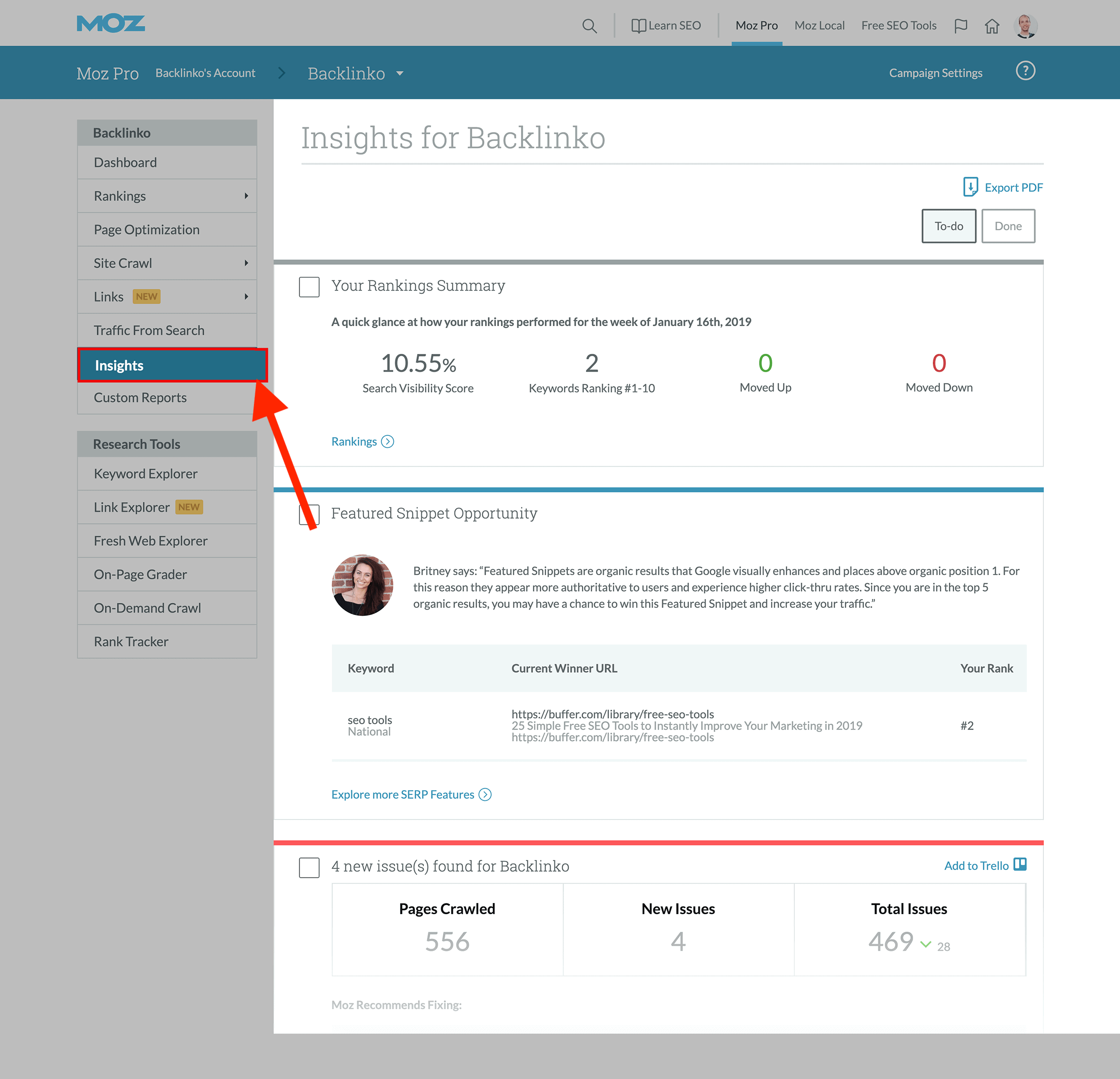
Task: Open the search magnifier icon
Action: click(x=589, y=26)
